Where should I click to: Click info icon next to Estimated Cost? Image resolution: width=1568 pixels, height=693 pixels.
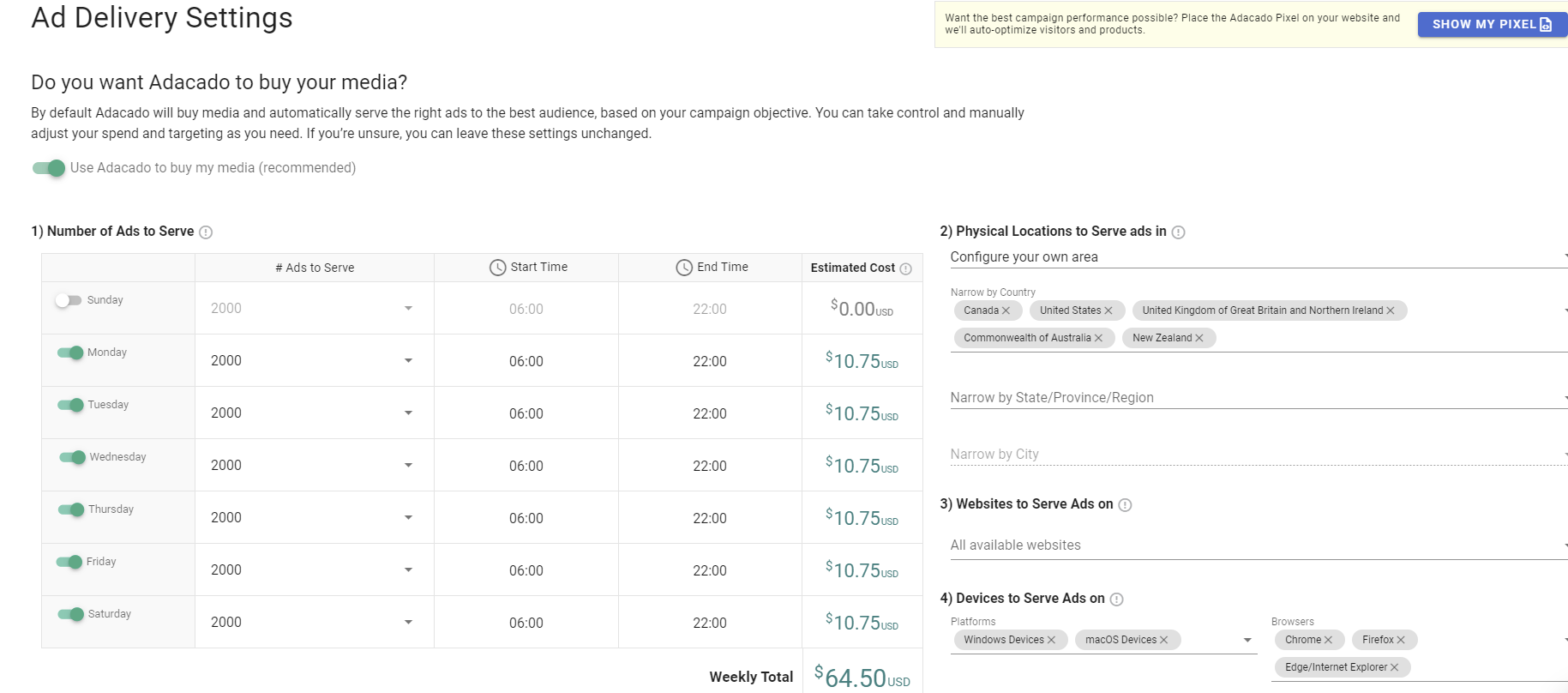point(905,268)
